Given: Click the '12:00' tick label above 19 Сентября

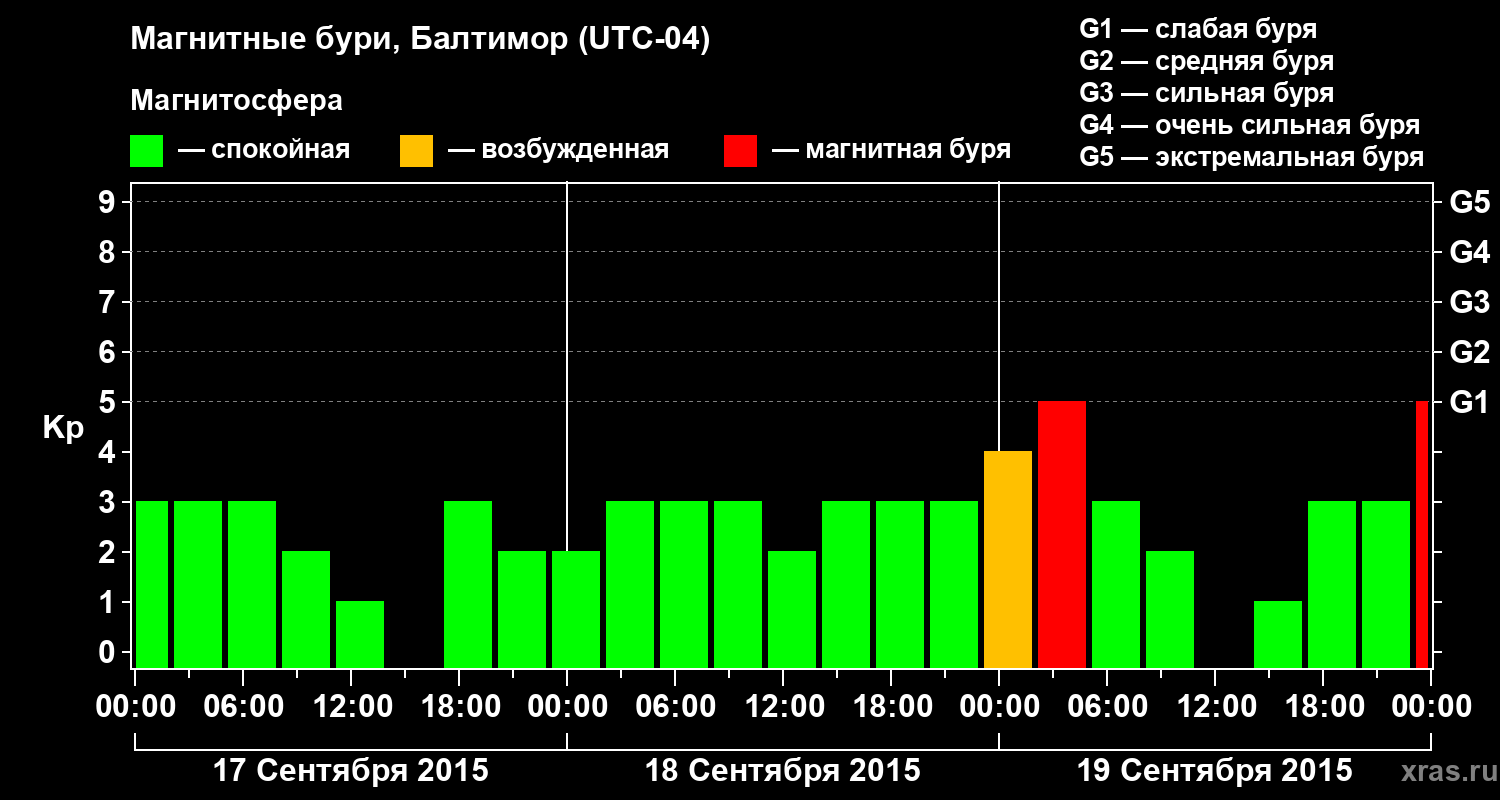Looking at the screenshot, I should 1215,707.
